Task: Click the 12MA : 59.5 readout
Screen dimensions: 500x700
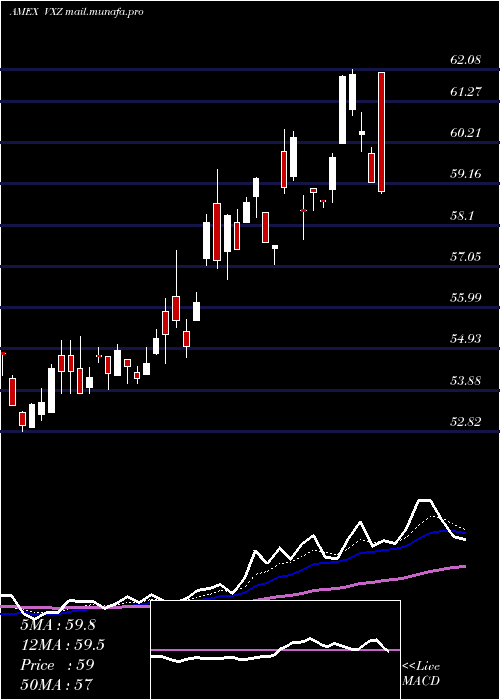Action: click(62, 645)
